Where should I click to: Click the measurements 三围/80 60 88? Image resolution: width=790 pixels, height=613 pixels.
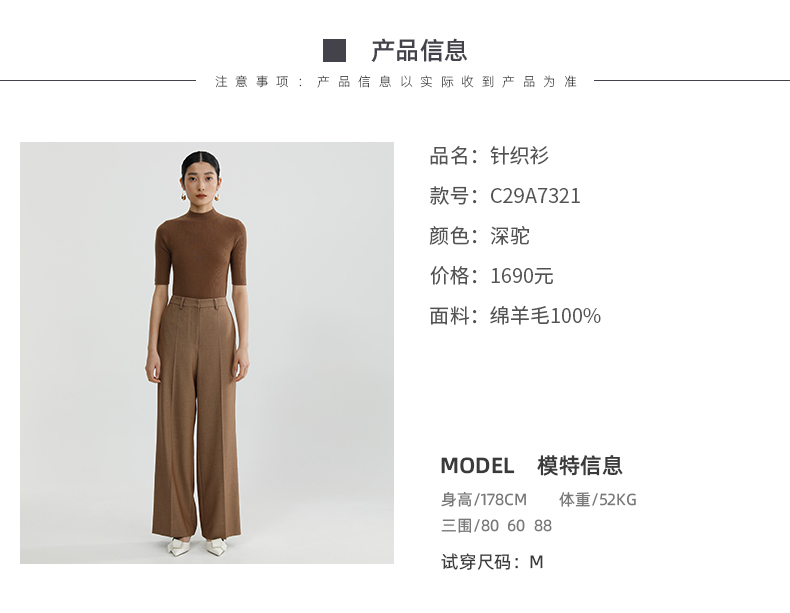(496, 526)
